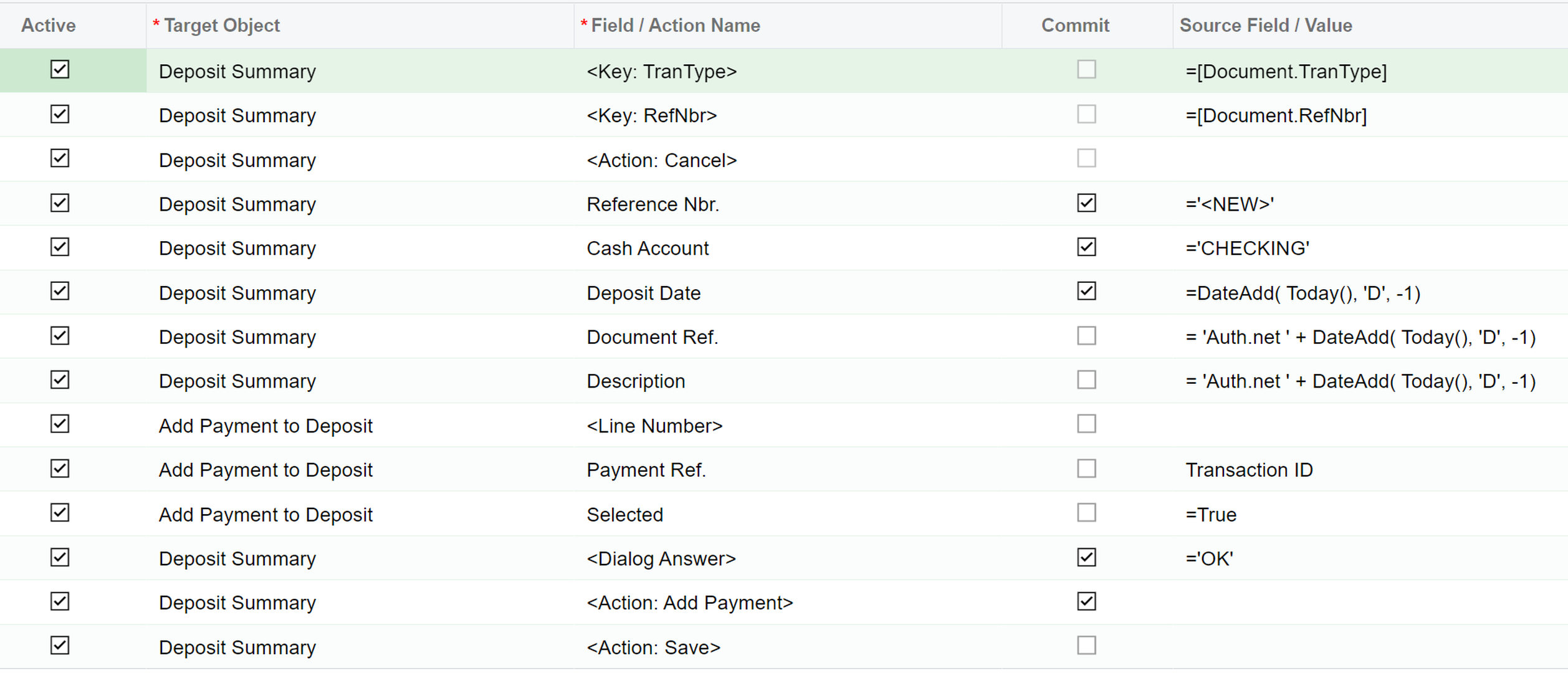Uncheck Active on the Selected field row
This screenshot has width=1568, height=673.
[x=60, y=513]
